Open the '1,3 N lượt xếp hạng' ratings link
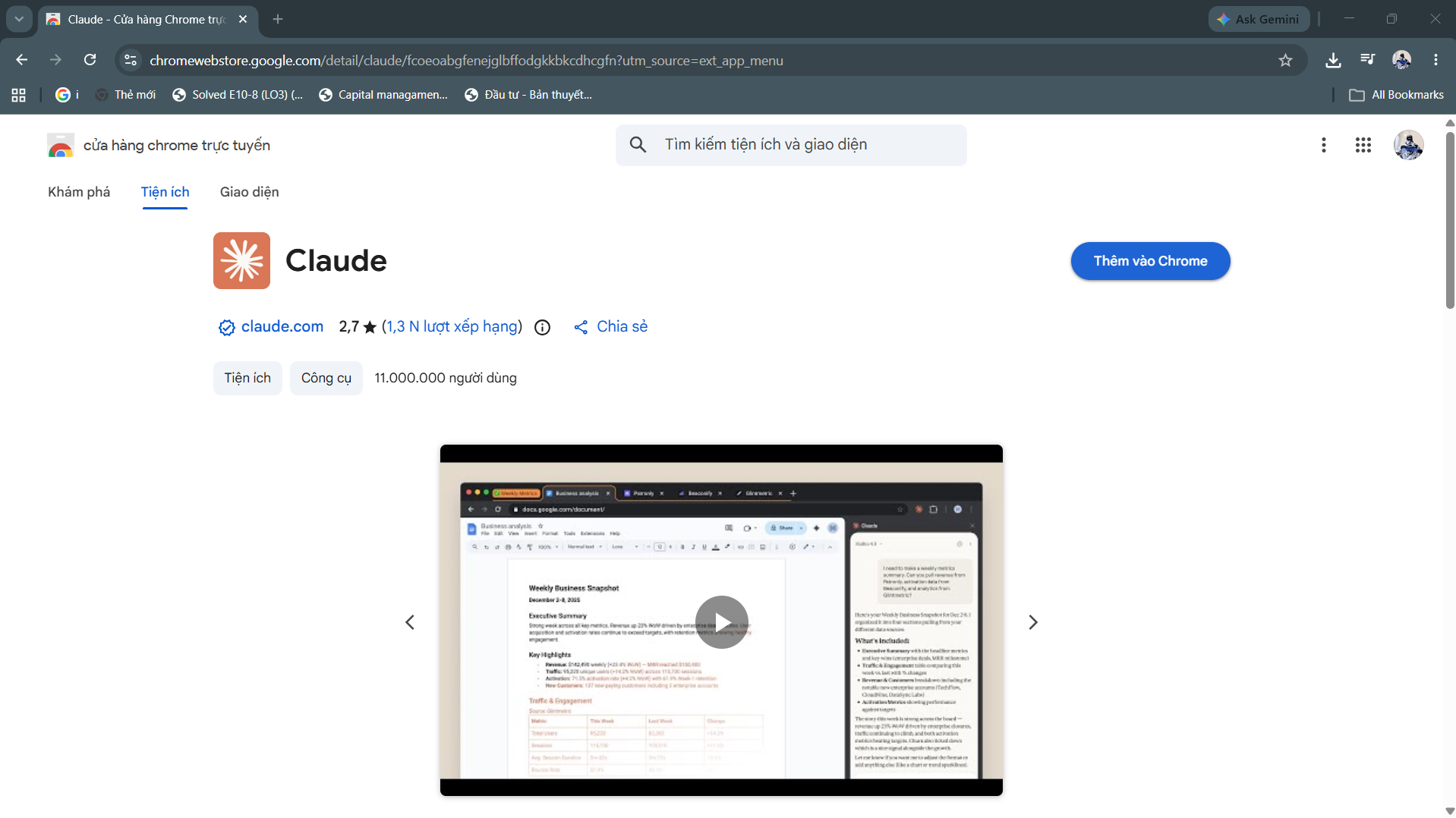Screen dimensions: 1456x818 tap(452, 326)
